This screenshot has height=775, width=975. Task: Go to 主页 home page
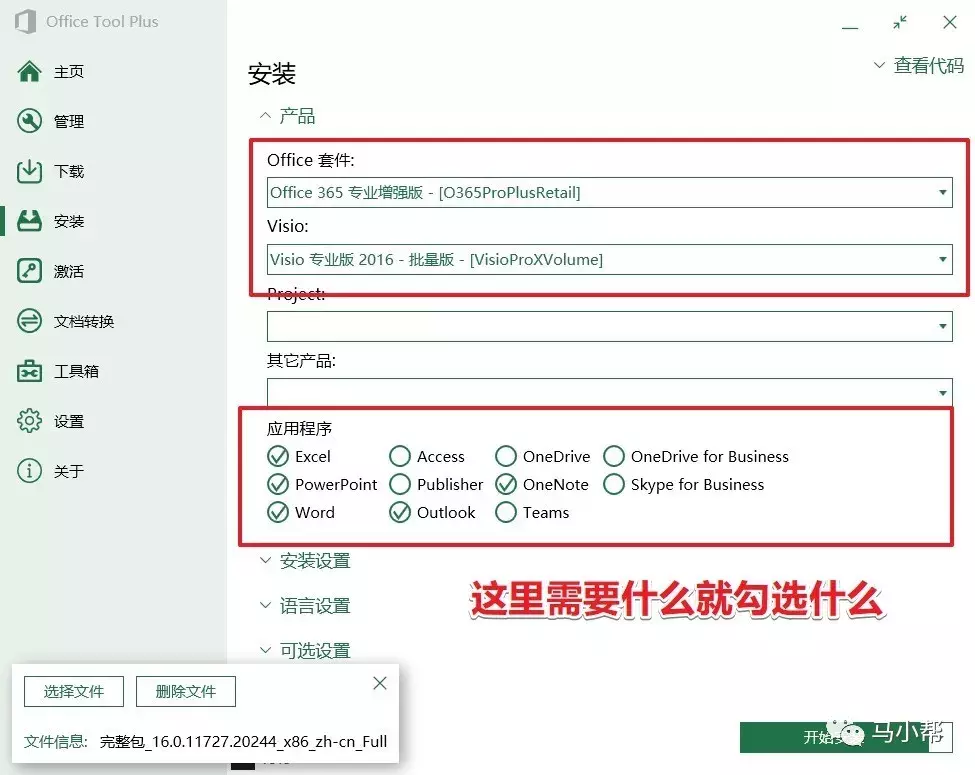pos(69,72)
